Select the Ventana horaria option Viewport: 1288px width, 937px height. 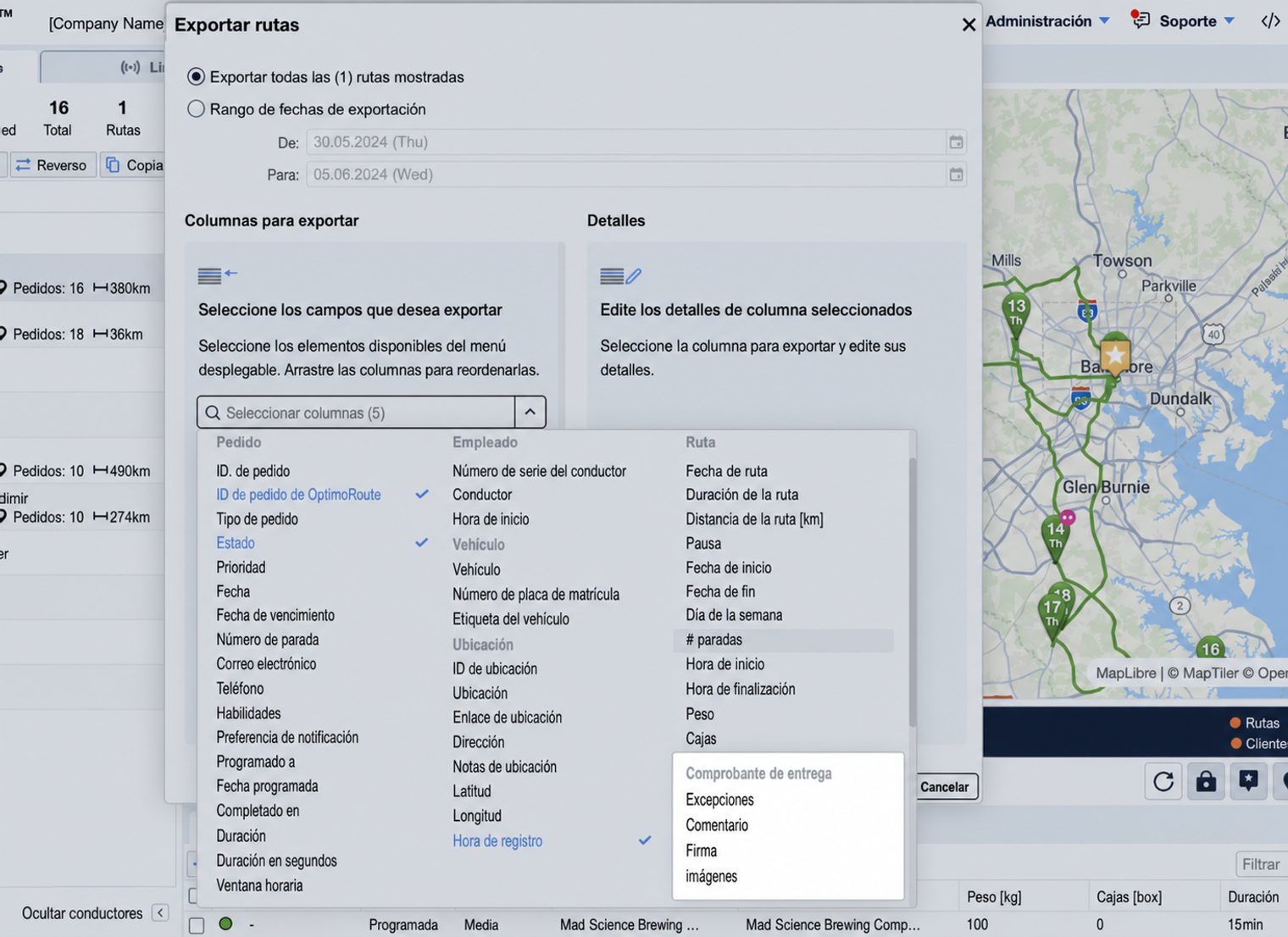coord(259,885)
